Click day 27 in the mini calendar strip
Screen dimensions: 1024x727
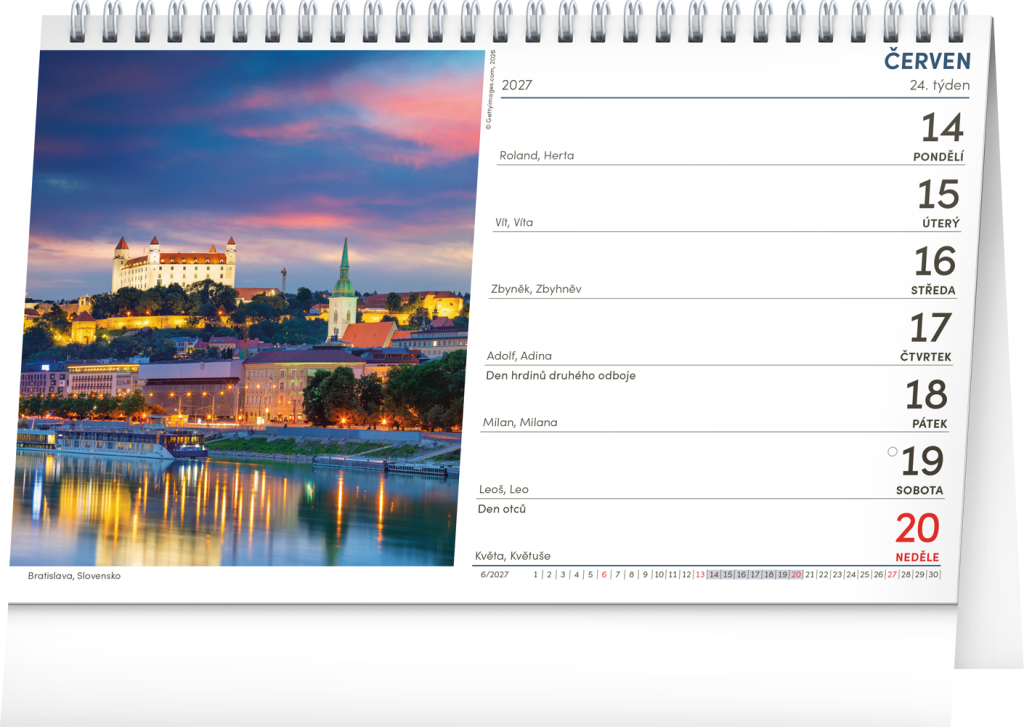891,575
